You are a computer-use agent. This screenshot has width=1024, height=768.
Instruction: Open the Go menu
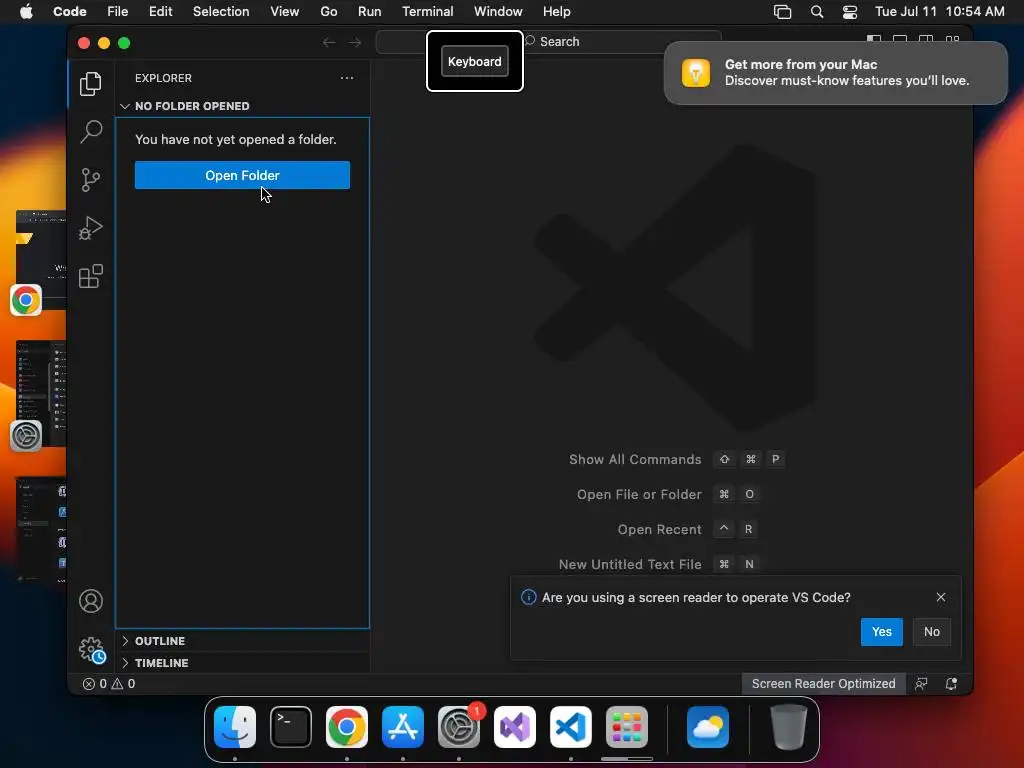pyautogui.click(x=329, y=12)
